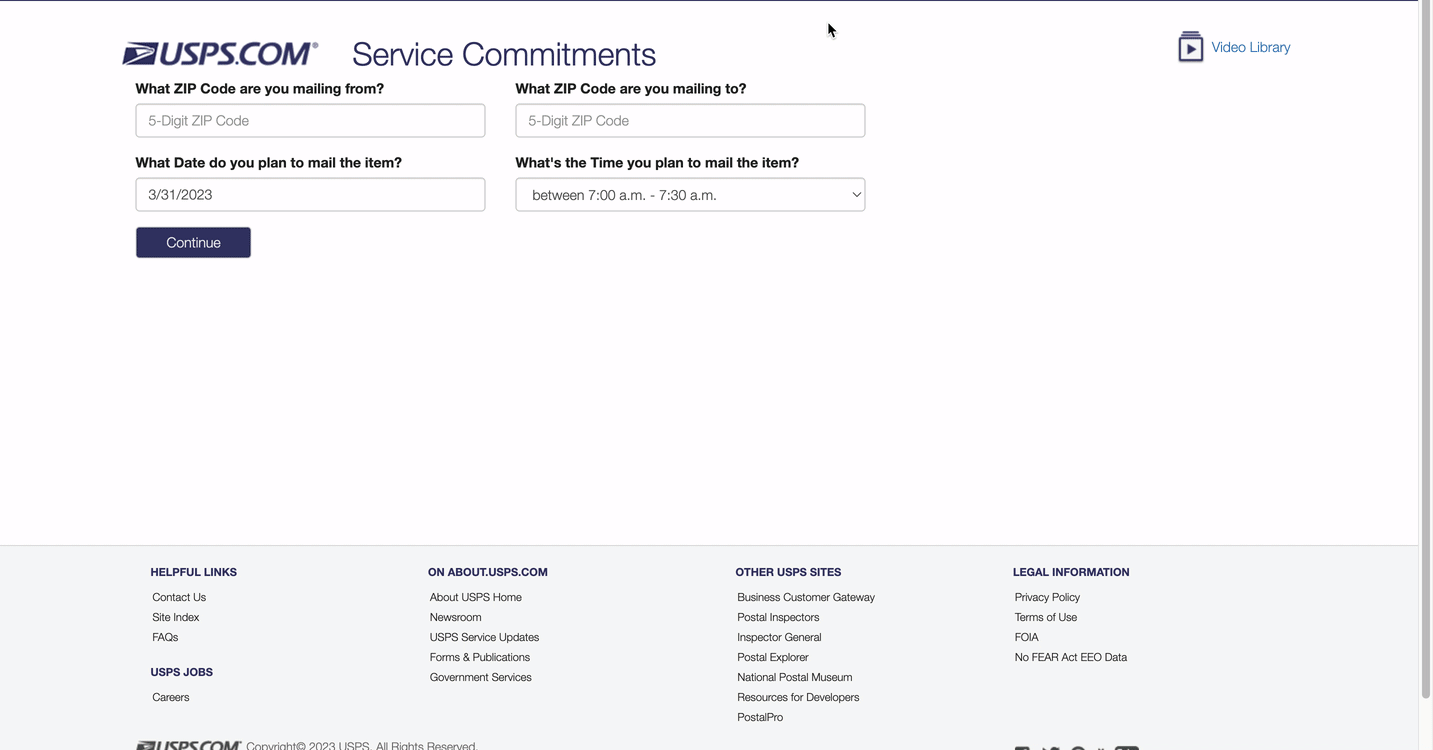Open the Contact Us link
This screenshot has width=1433, height=750.
[179, 597]
